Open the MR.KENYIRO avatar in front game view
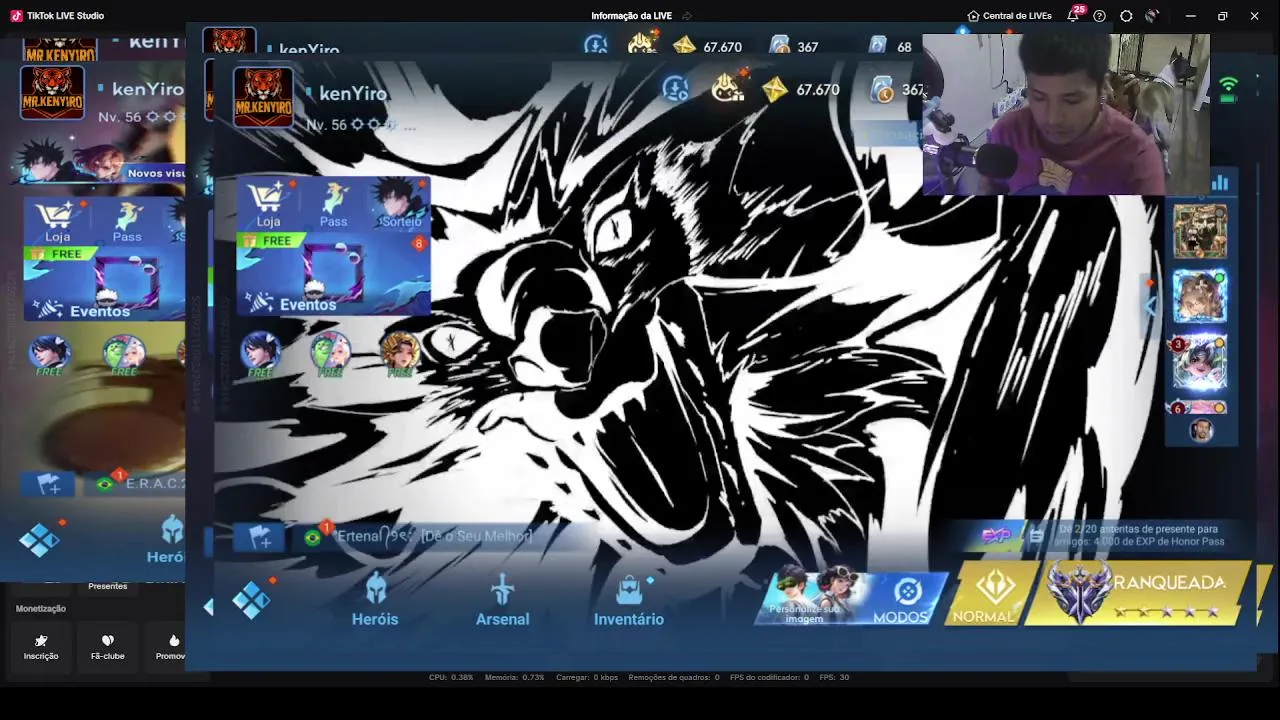 [263, 97]
